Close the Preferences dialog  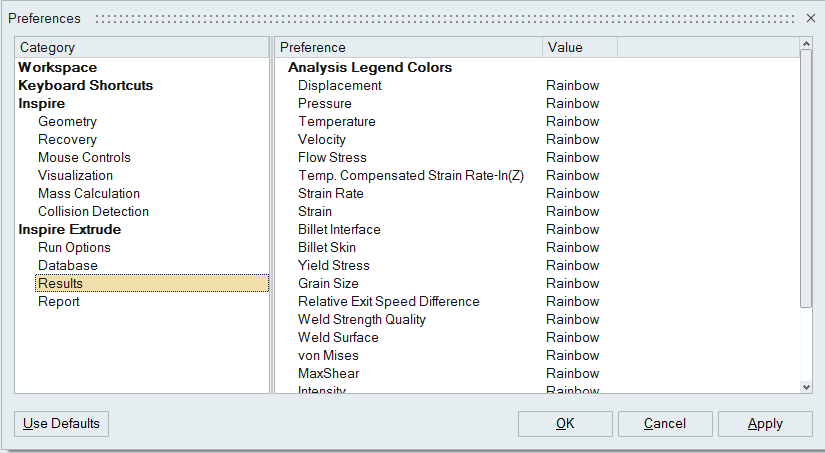click(x=811, y=18)
